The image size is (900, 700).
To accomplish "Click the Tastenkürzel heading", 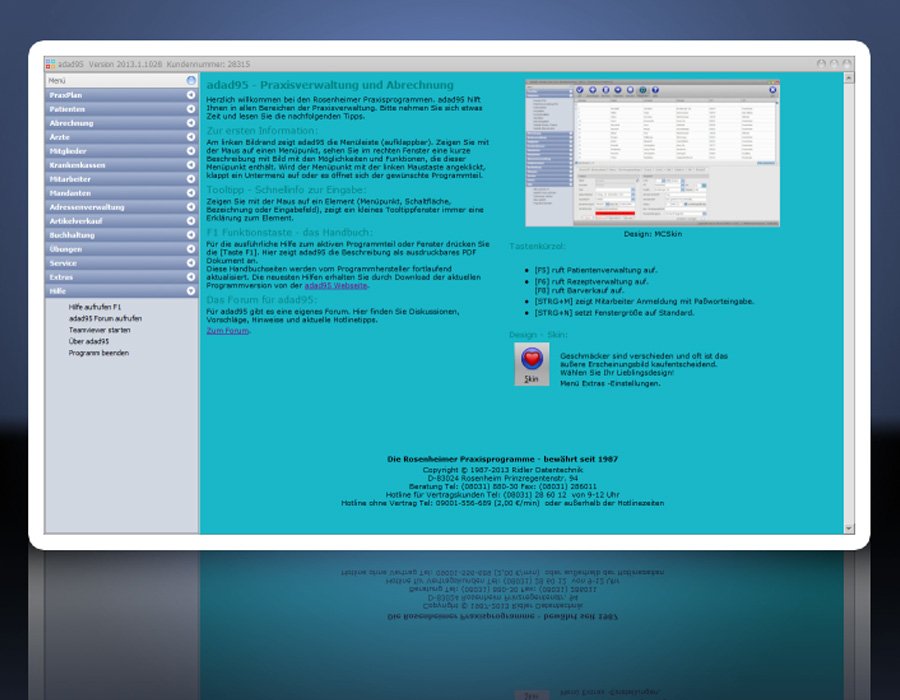I will 537,246.
